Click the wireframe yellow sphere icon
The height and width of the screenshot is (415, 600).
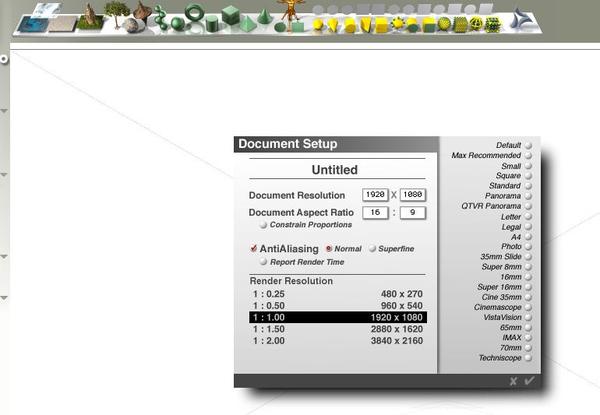pos(476,24)
